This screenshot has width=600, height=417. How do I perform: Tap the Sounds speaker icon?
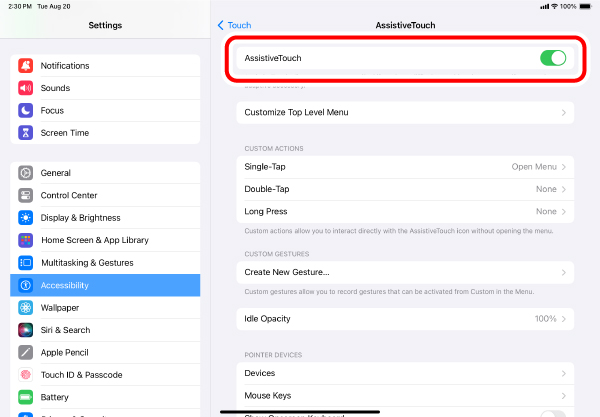pos(26,88)
